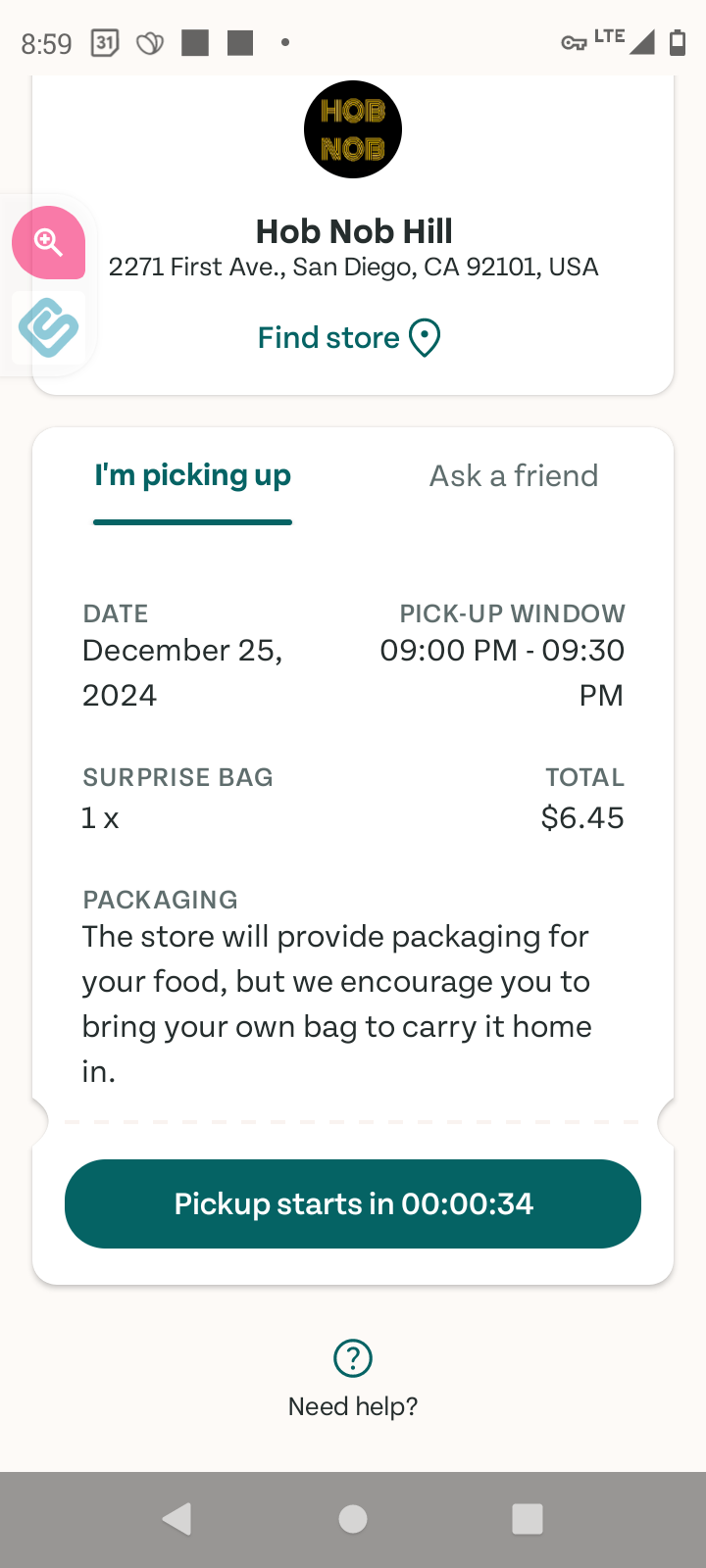Tap the blue floating link icon
Viewport: 706px width, 1568px height.
48,327
